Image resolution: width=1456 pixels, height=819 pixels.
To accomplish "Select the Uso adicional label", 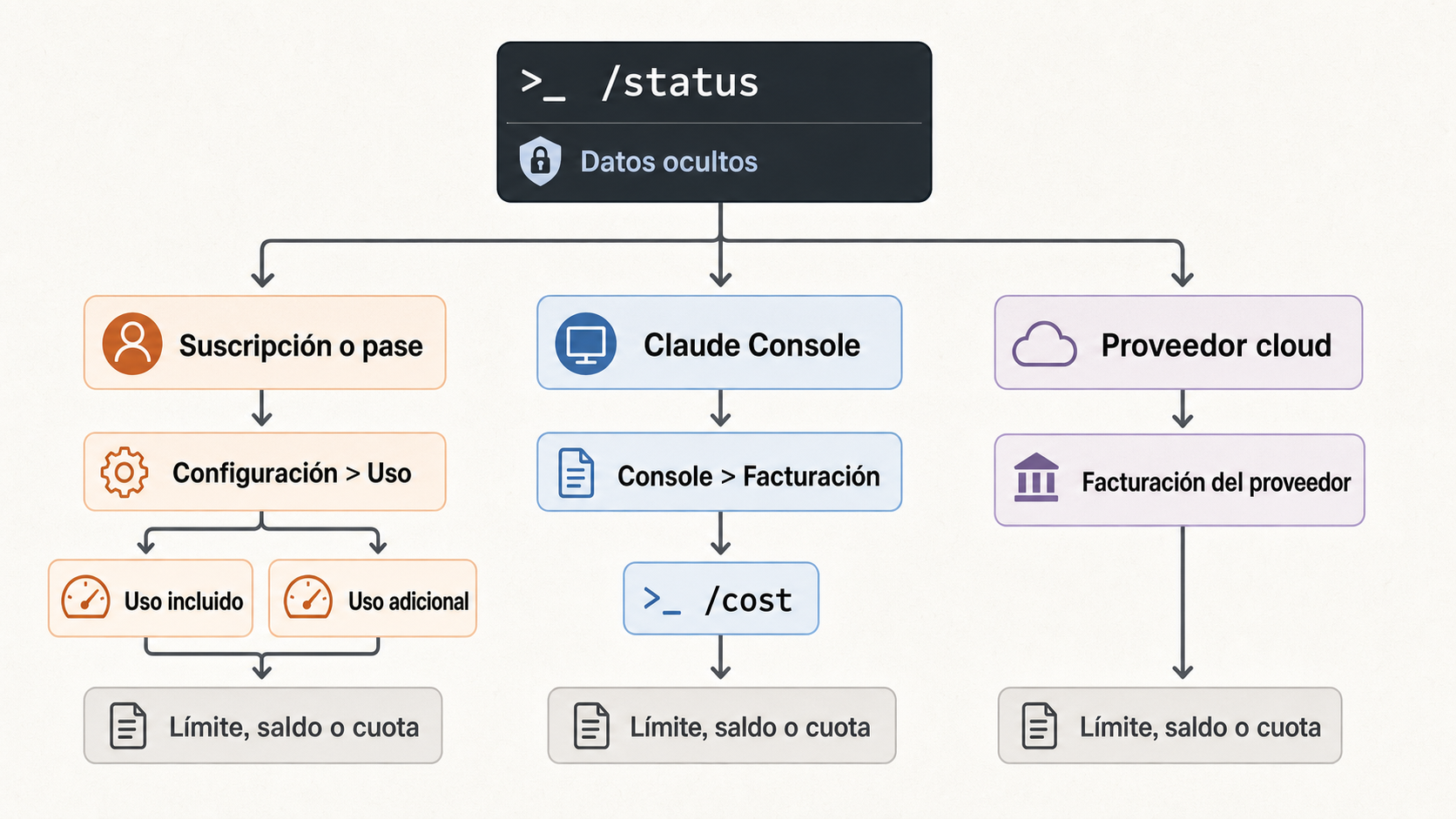I will (408, 601).
